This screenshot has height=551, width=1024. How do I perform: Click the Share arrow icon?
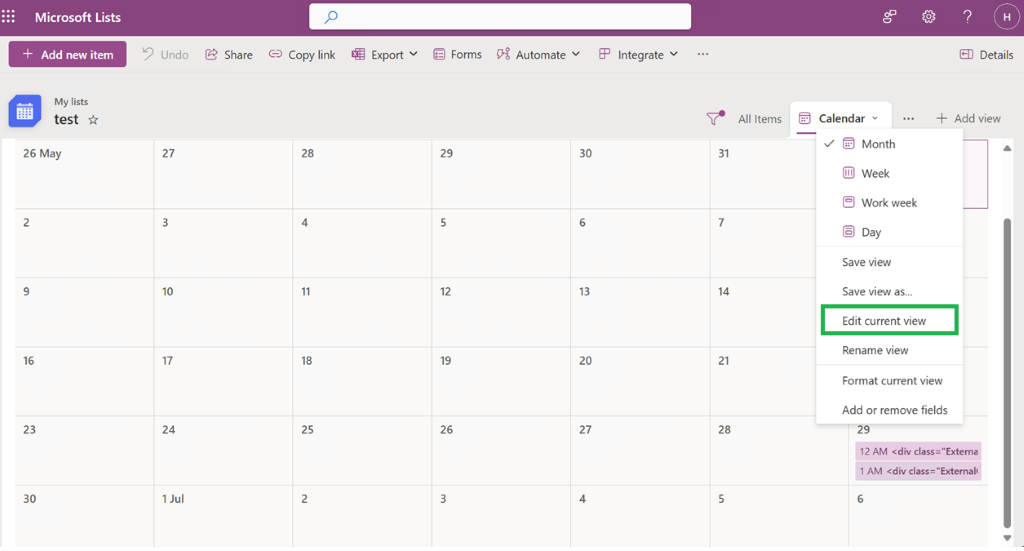(x=211, y=54)
